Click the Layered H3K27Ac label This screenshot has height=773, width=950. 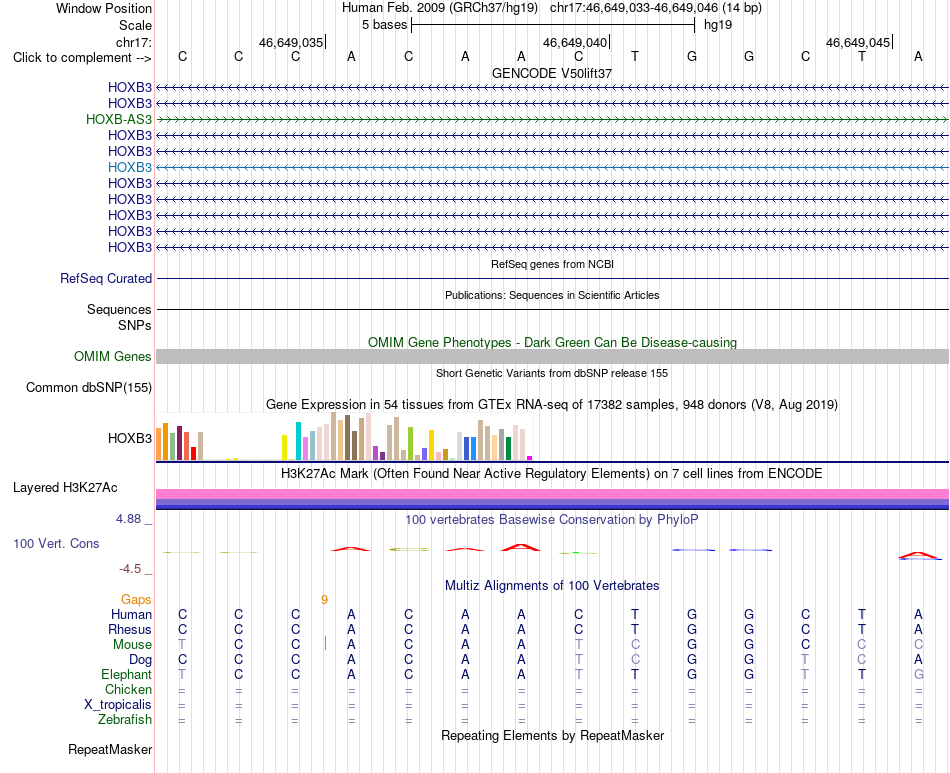click(65, 488)
